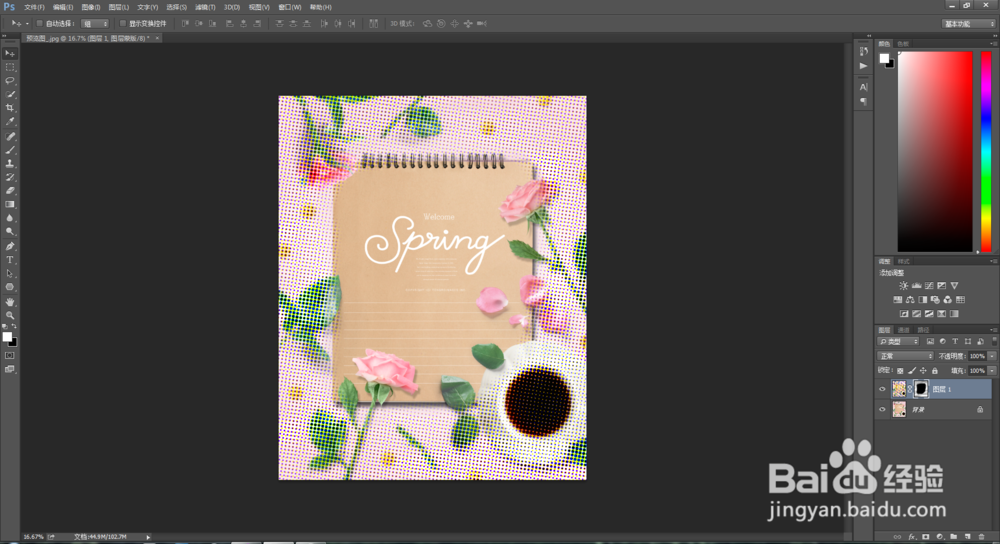
Task: Enable the 显示变换控件 checkbox
Action: pyautogui.click(x=122, y=24)
